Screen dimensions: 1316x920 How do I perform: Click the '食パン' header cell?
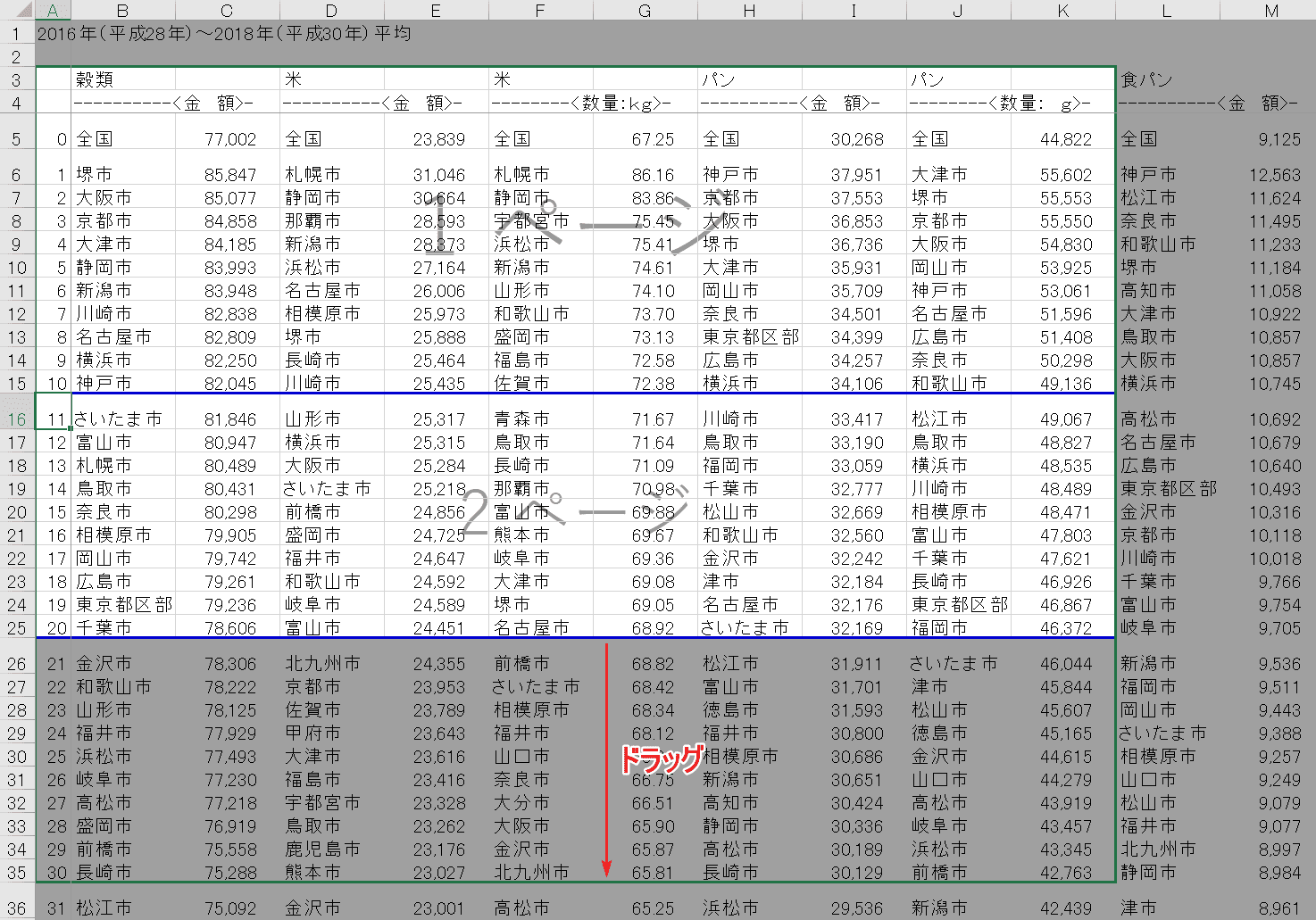coord(1167,79)
